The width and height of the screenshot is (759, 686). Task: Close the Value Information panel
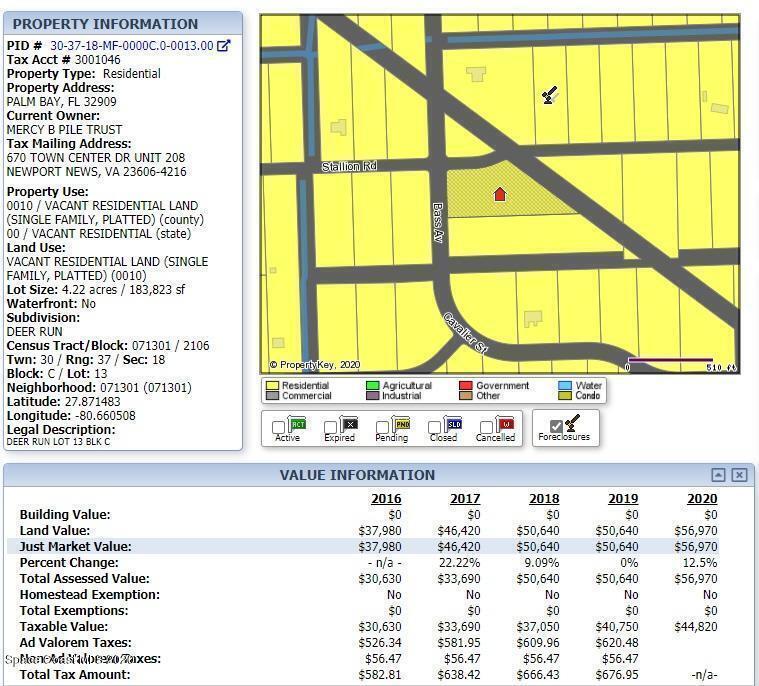[x=739, y=475]
